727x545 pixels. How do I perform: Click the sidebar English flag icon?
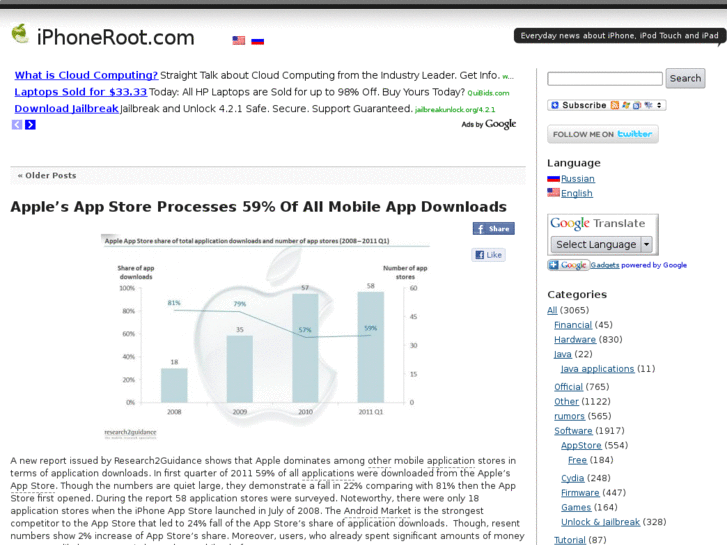pos(553,192)
